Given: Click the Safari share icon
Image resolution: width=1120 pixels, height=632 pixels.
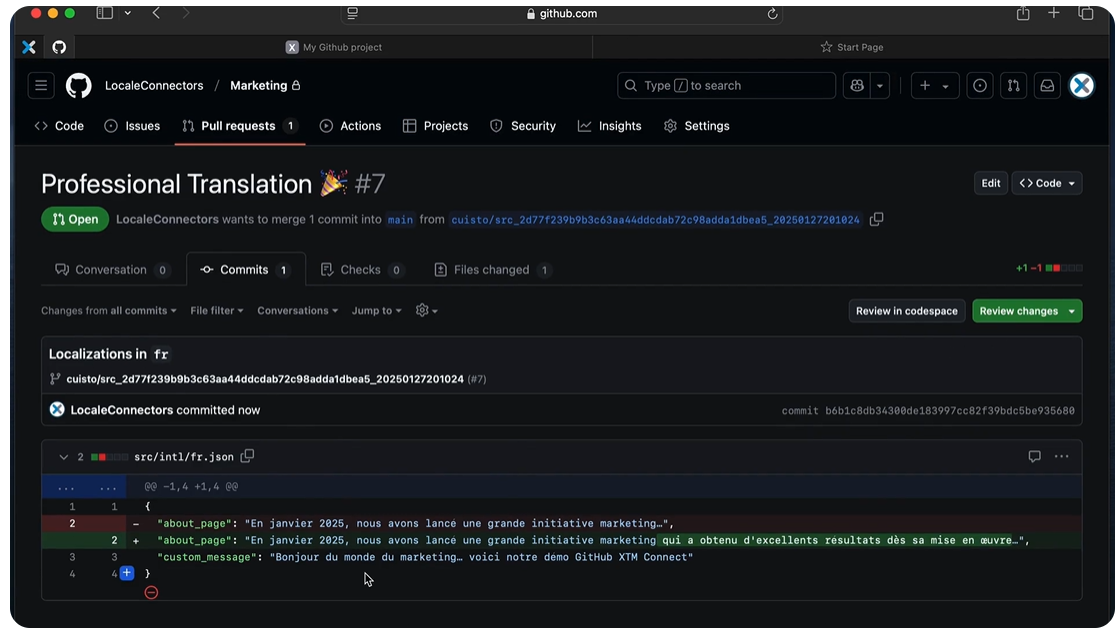Looking at the screenshot, I should (1023, 13).
